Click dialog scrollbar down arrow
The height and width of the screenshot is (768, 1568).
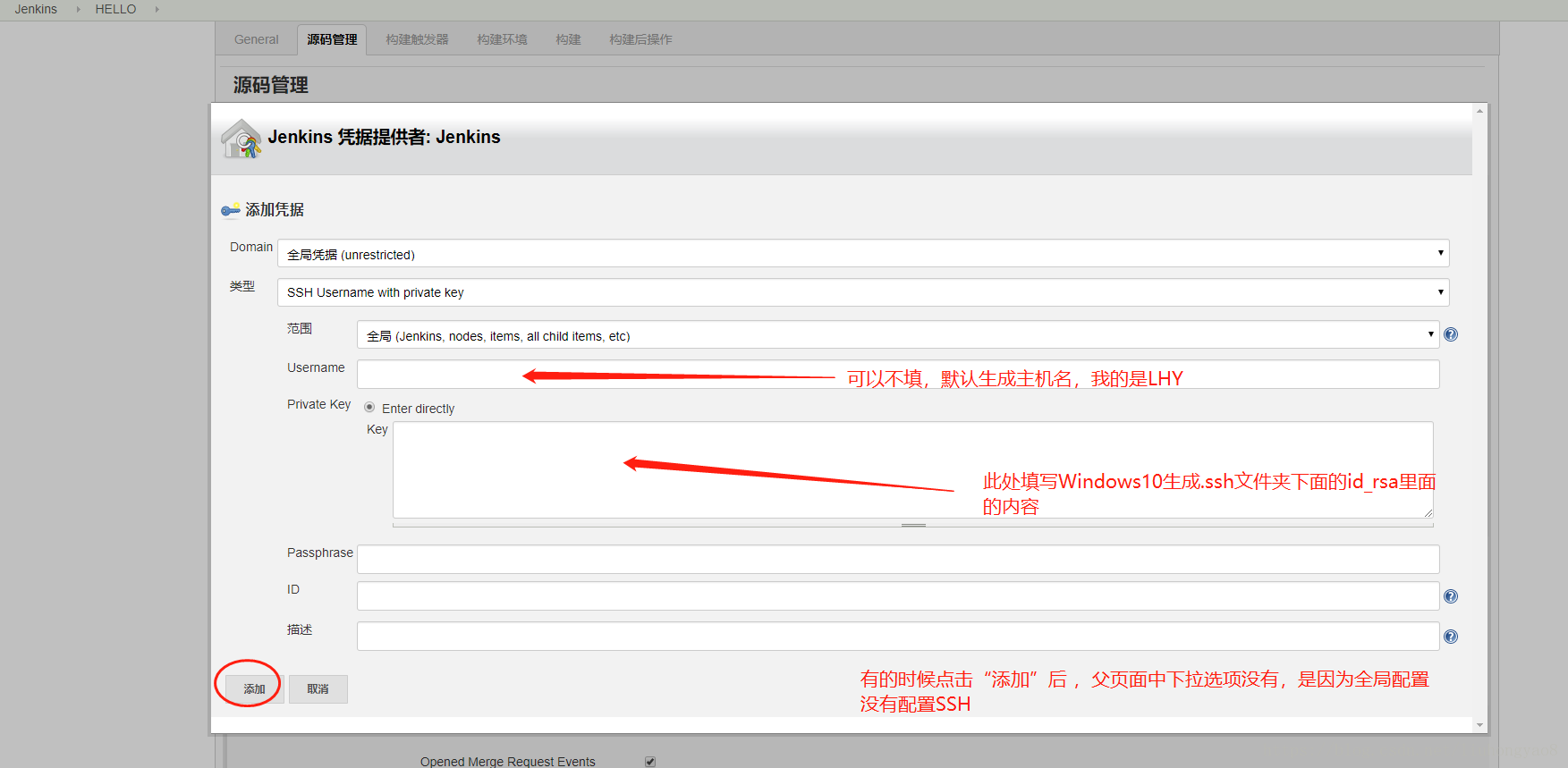point(1479,725)
